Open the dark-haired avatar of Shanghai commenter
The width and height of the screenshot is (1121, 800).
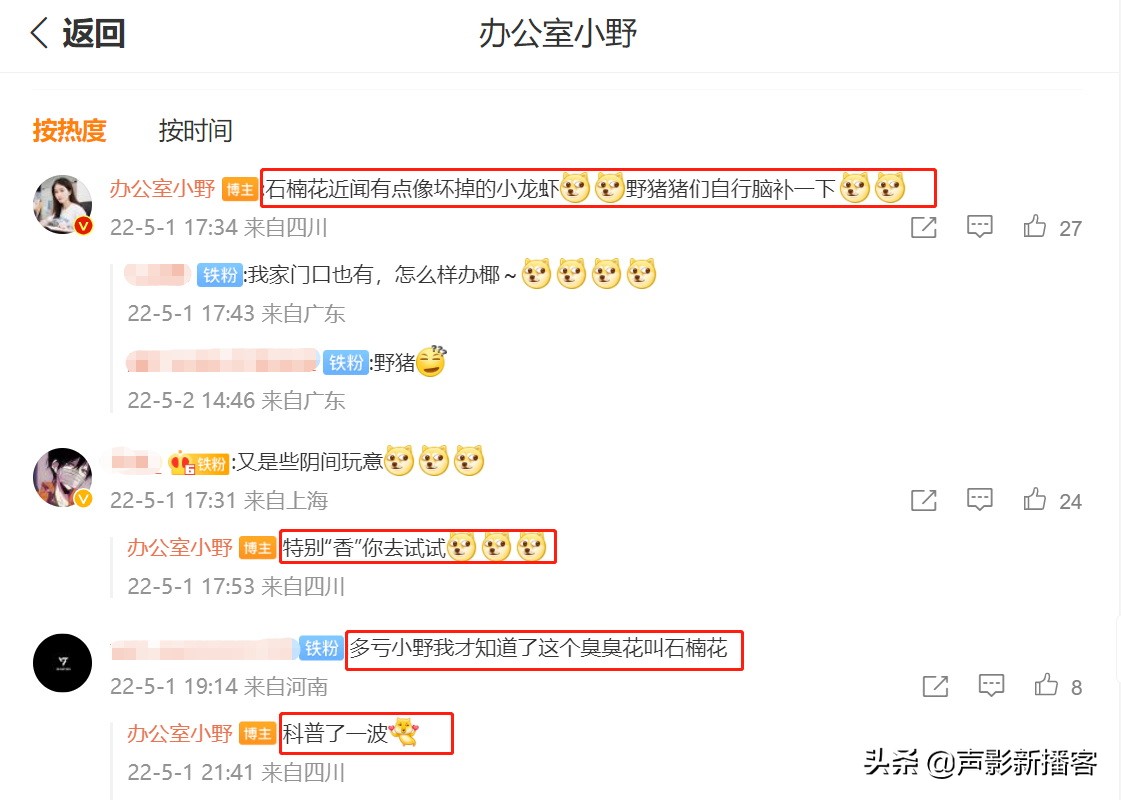point(63,478)
